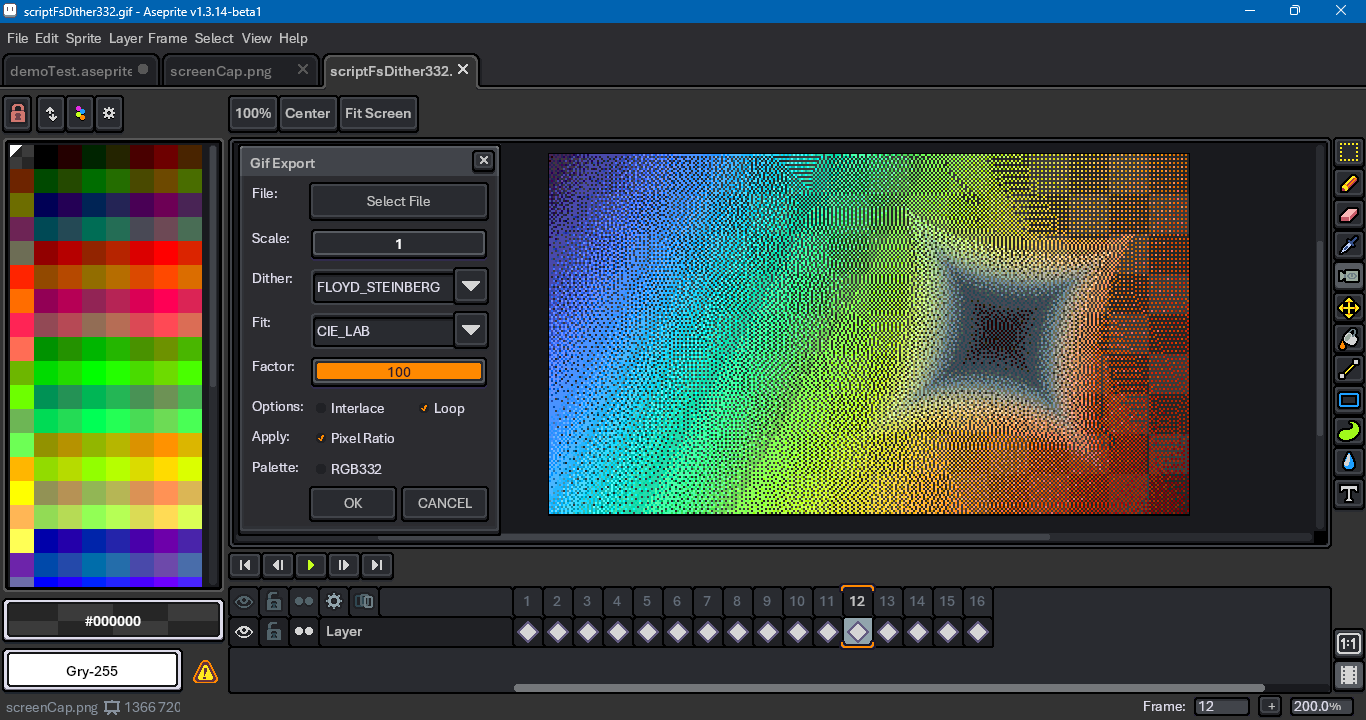This screenshot has width=1366, height=720.
Task: Hide the Layer layer visibility
Action: click(244, 631)
